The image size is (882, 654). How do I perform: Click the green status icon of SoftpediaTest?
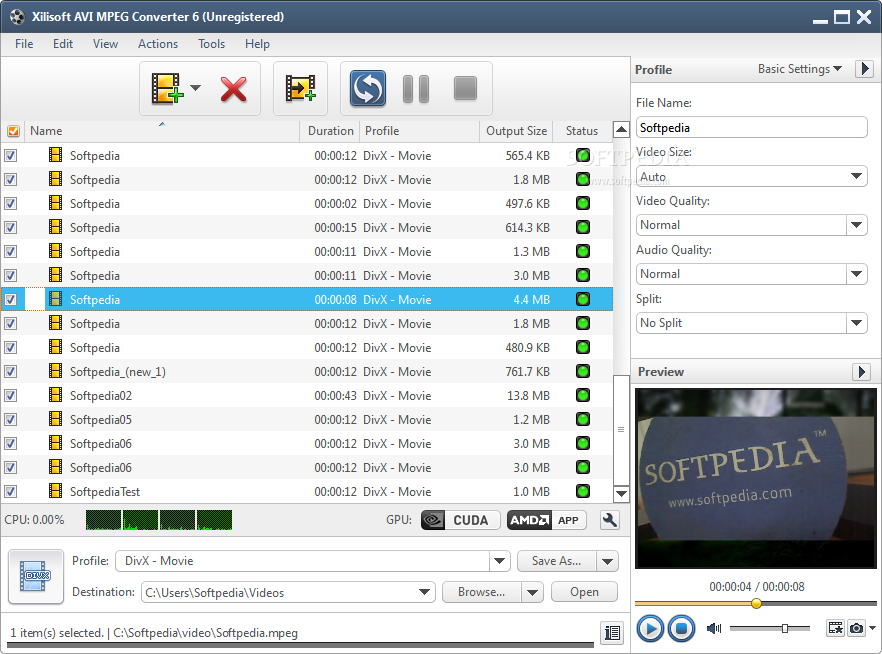point(583,491)
